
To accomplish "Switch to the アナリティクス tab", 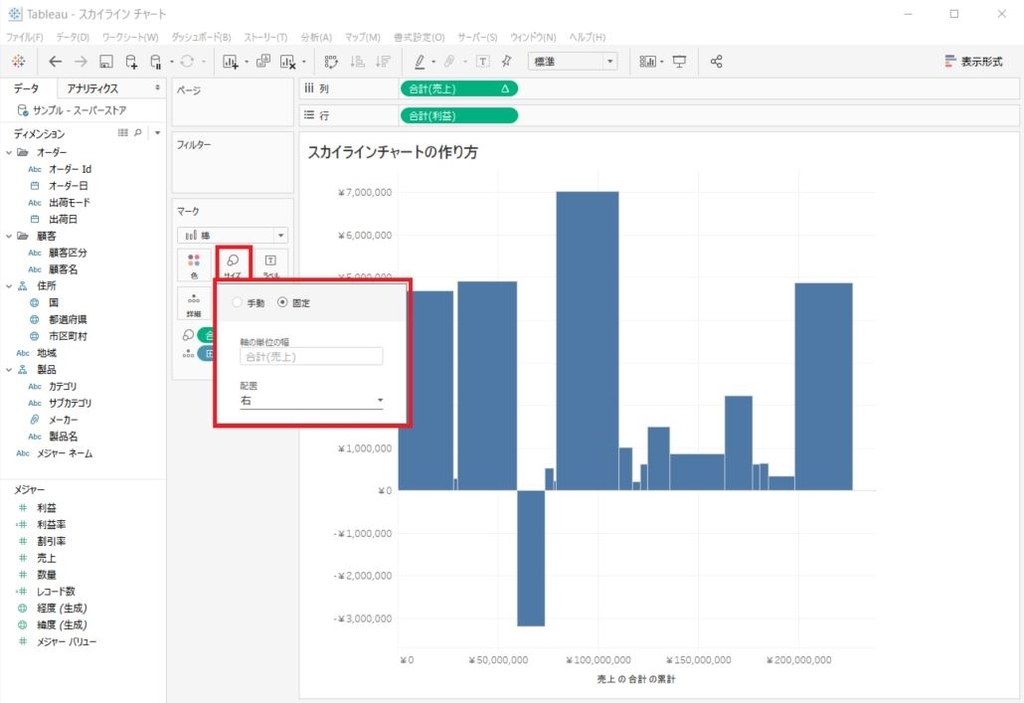I will 93,88.
